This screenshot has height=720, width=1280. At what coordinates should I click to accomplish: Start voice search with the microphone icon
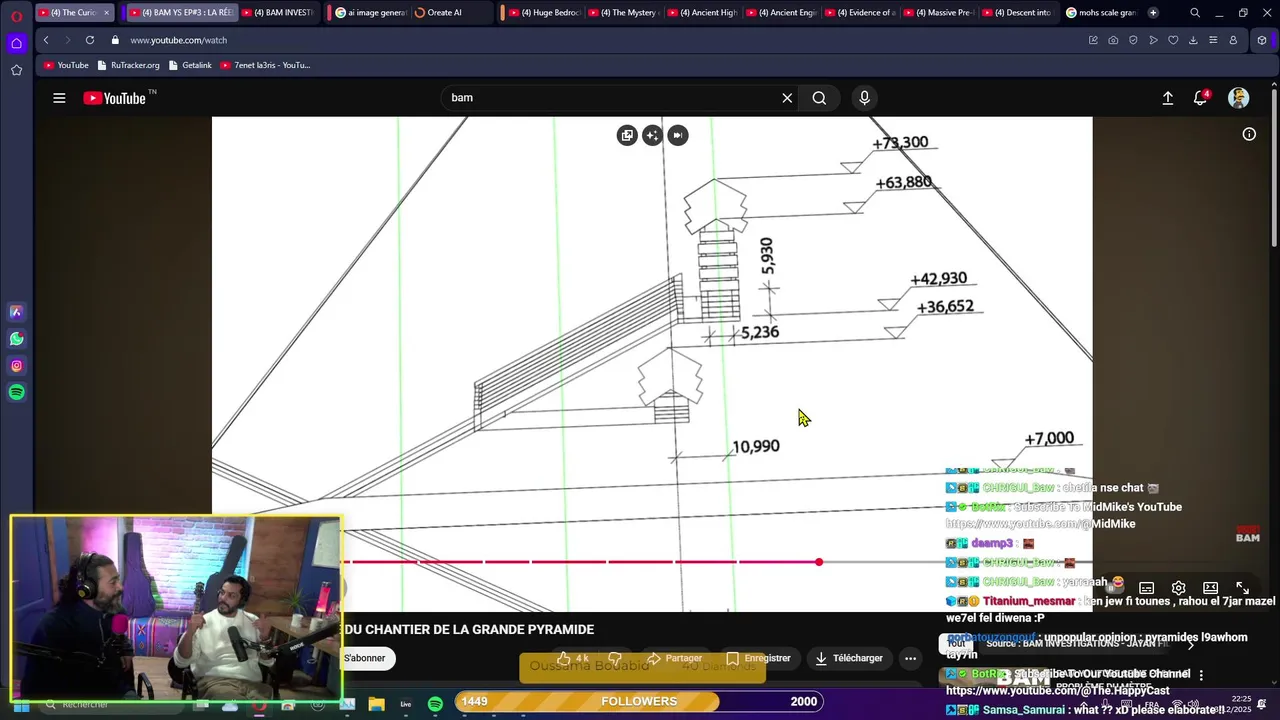pyautogui.click(x=864, y=98)
